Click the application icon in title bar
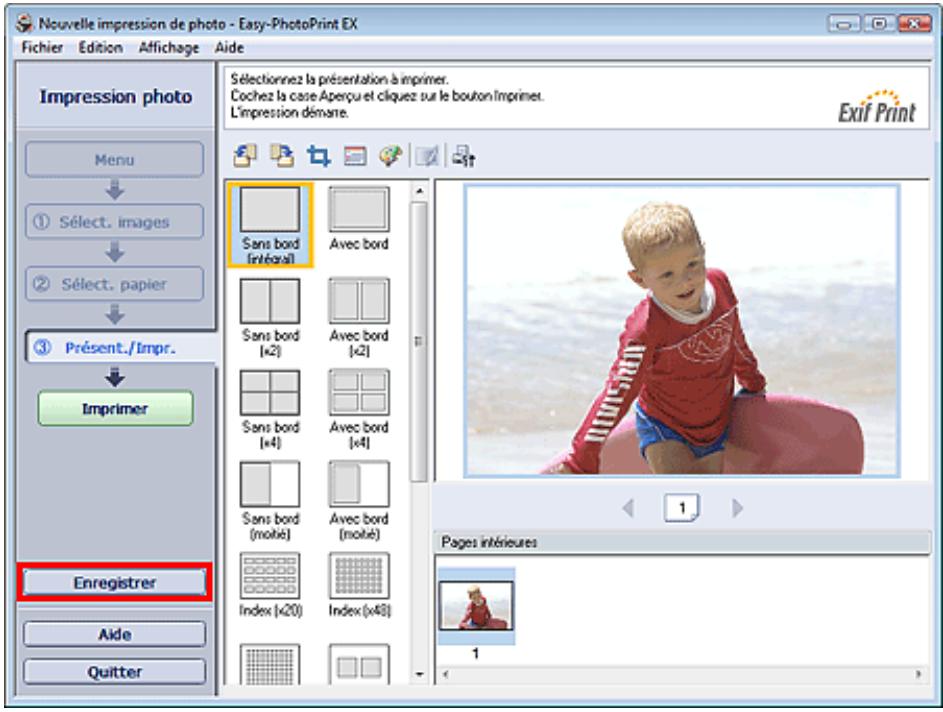943x712 pixels. tap(25, 23)
